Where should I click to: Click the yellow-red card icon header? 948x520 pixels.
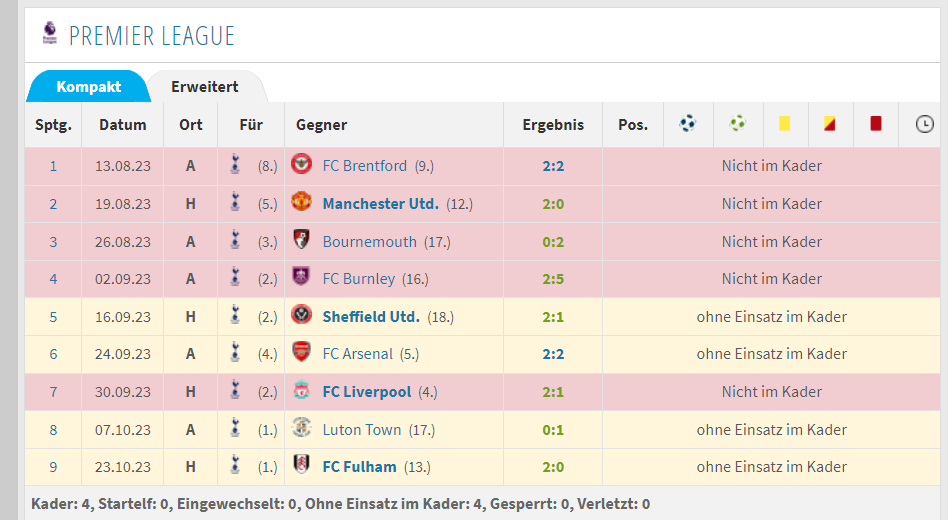(x=830, y=123)
